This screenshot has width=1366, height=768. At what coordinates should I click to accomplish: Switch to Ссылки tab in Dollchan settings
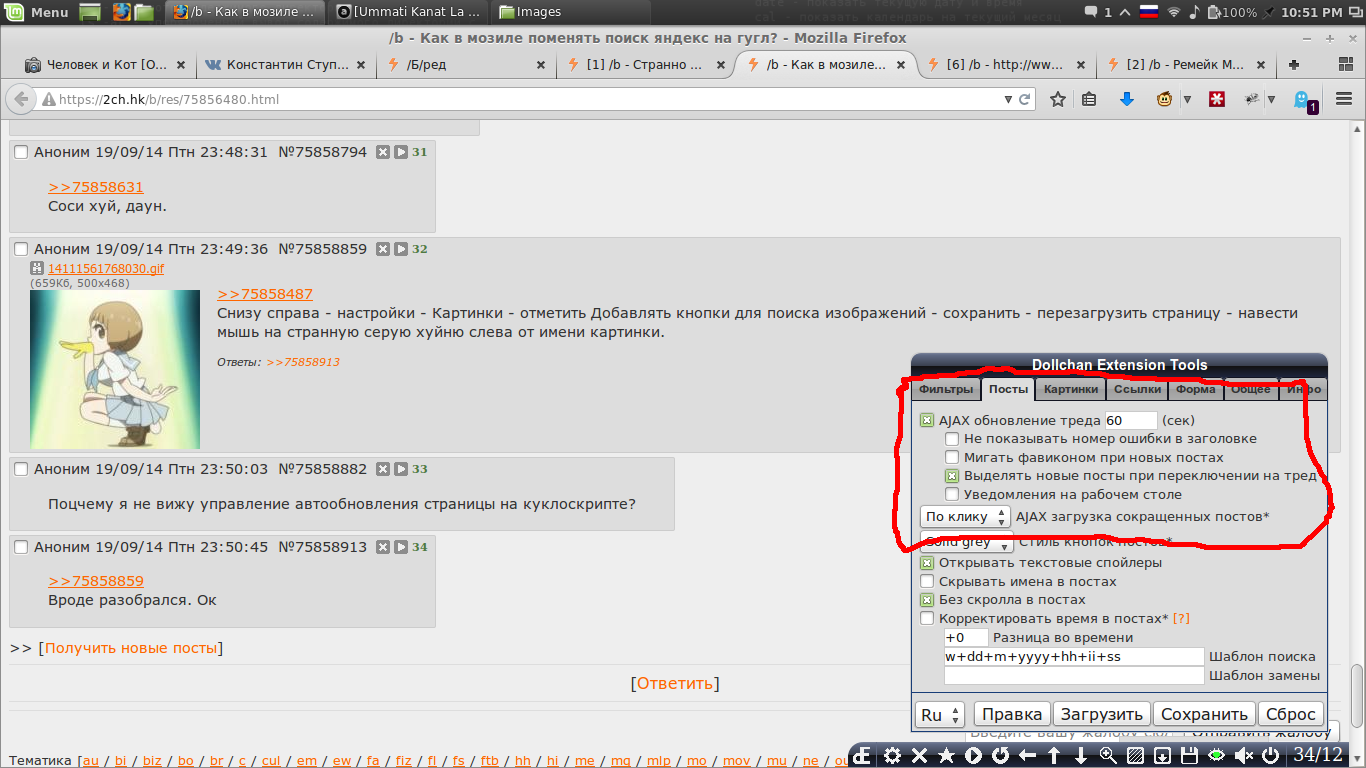point(1138,389)
